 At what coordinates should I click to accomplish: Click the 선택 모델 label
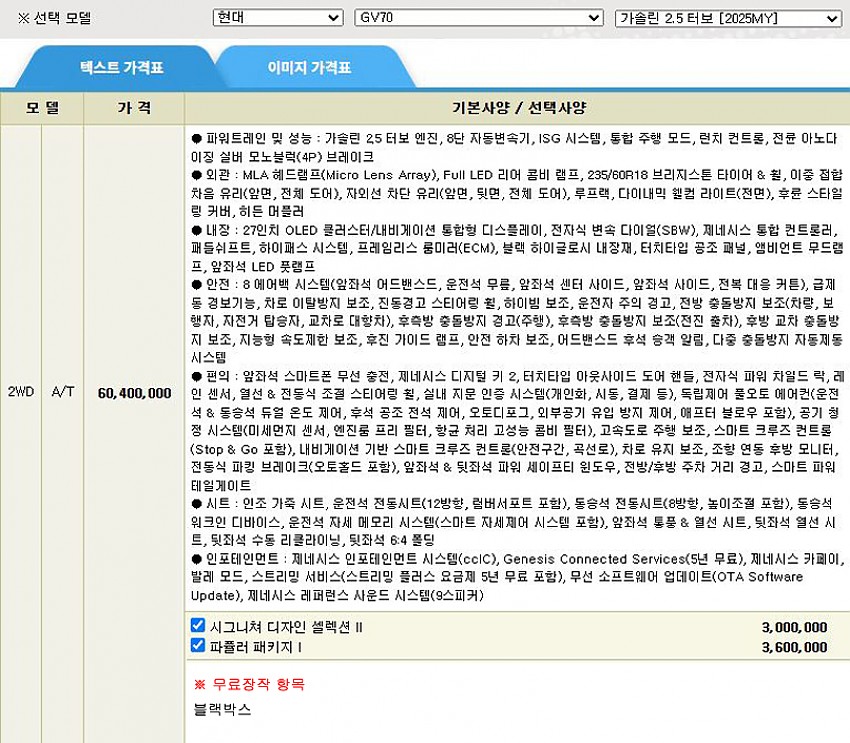click(x=62, y=19)
